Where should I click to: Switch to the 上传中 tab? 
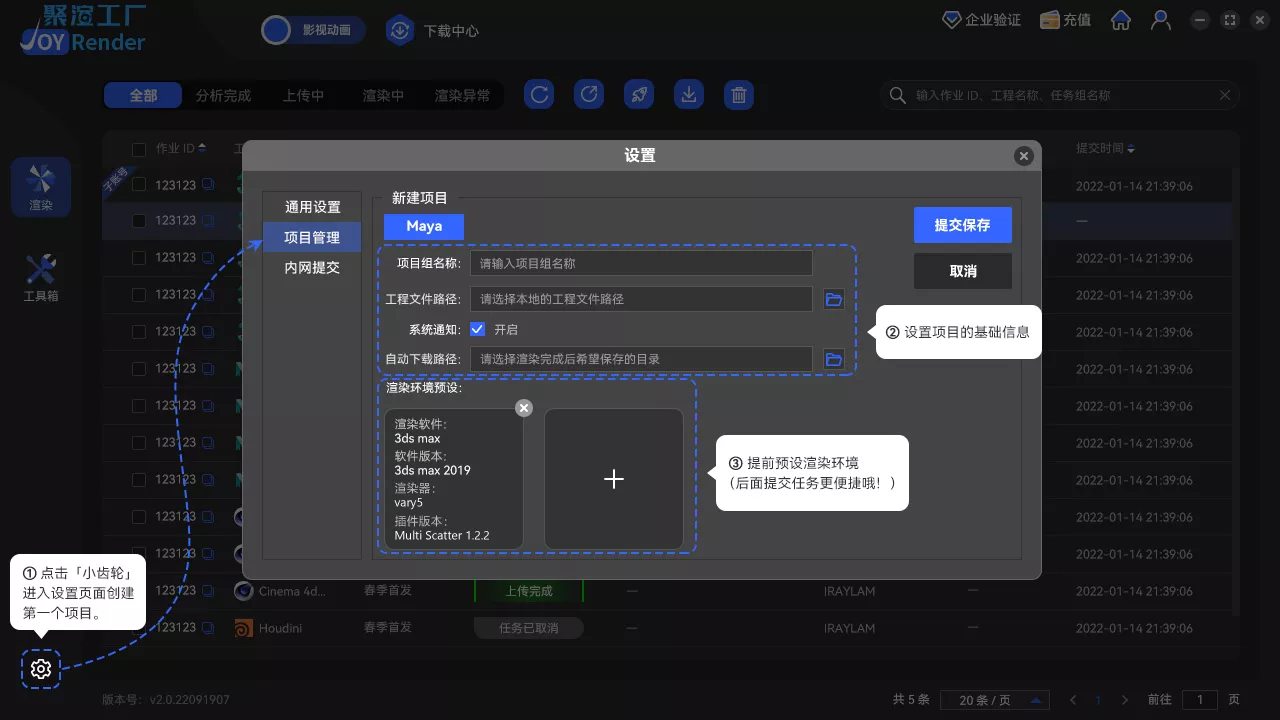303,95
